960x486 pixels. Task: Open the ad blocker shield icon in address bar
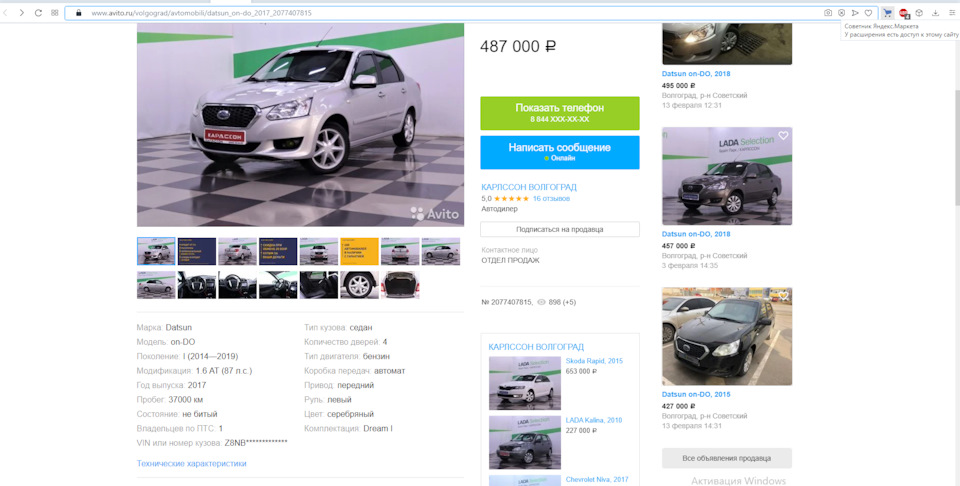pos(841,12)
